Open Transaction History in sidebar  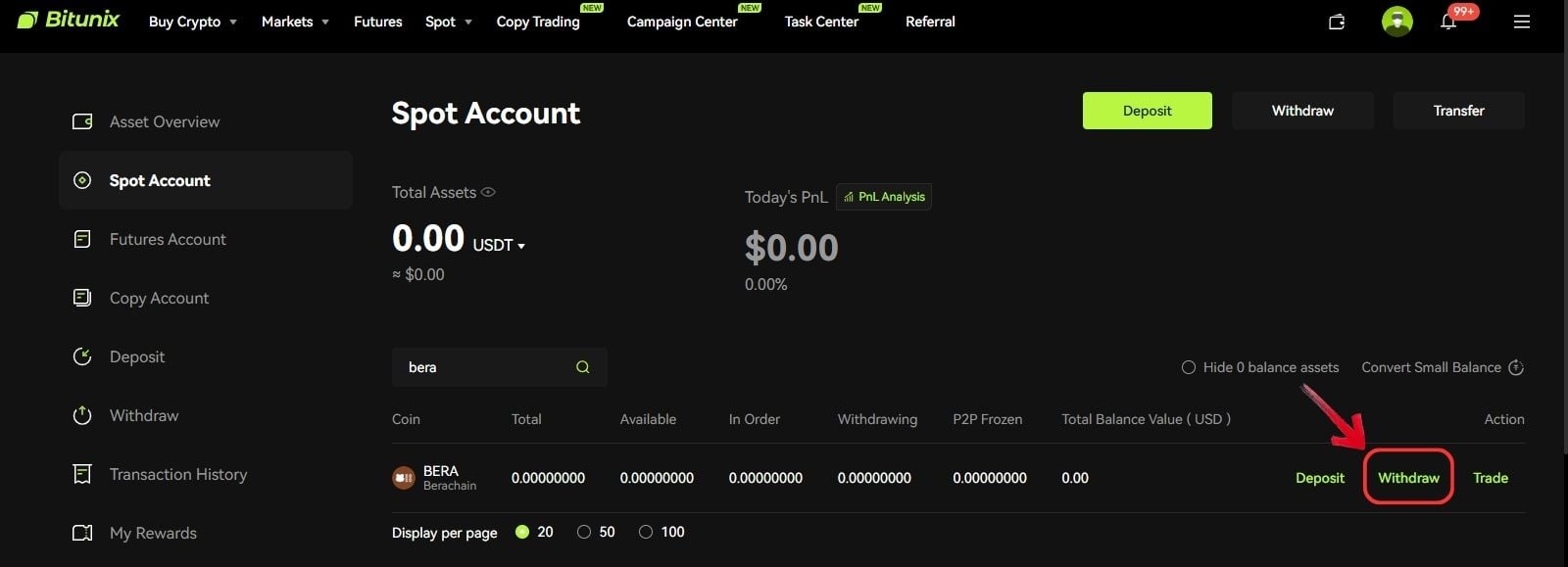coord(178,474)
